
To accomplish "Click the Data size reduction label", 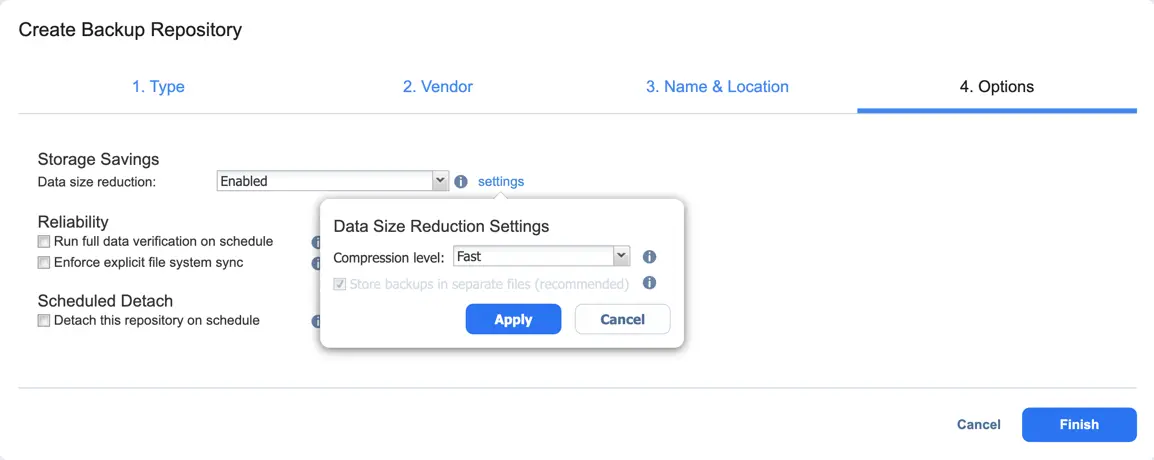I will 97,182.
